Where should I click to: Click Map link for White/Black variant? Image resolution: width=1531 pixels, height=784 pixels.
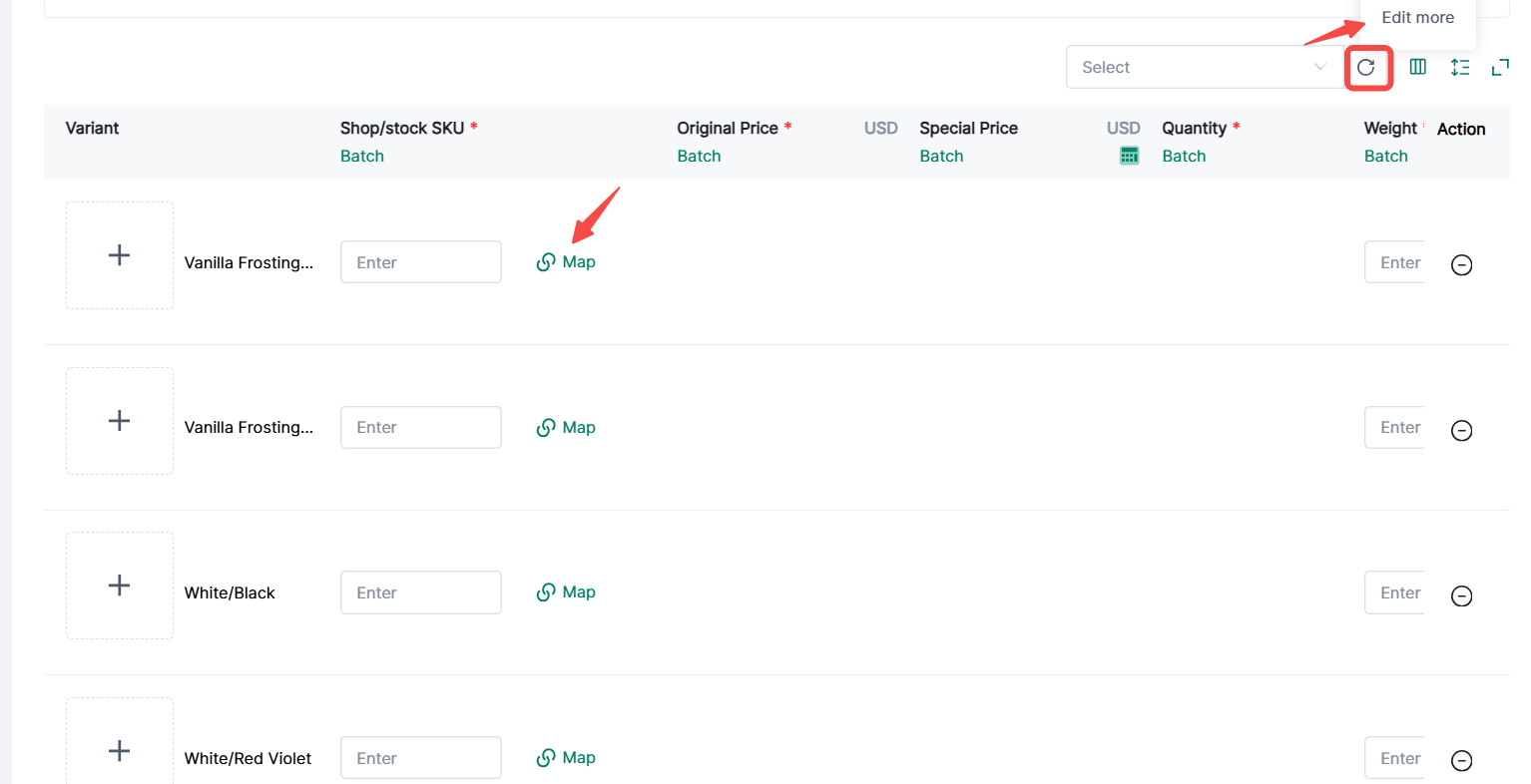click(x=567, y=592)
